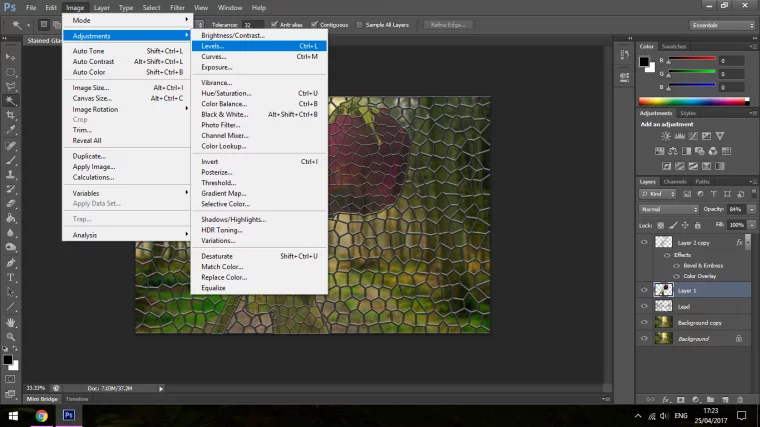Open Chrome from the taskbar
Viewport: 760px width, 427px height.
coord(42,415)
